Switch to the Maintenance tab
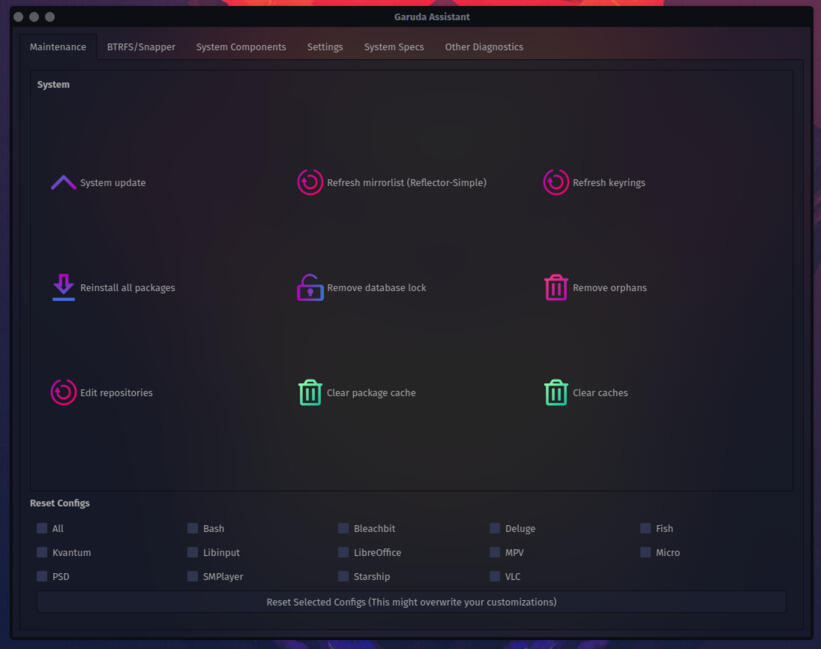821x649 pixels. pos(58,47)
